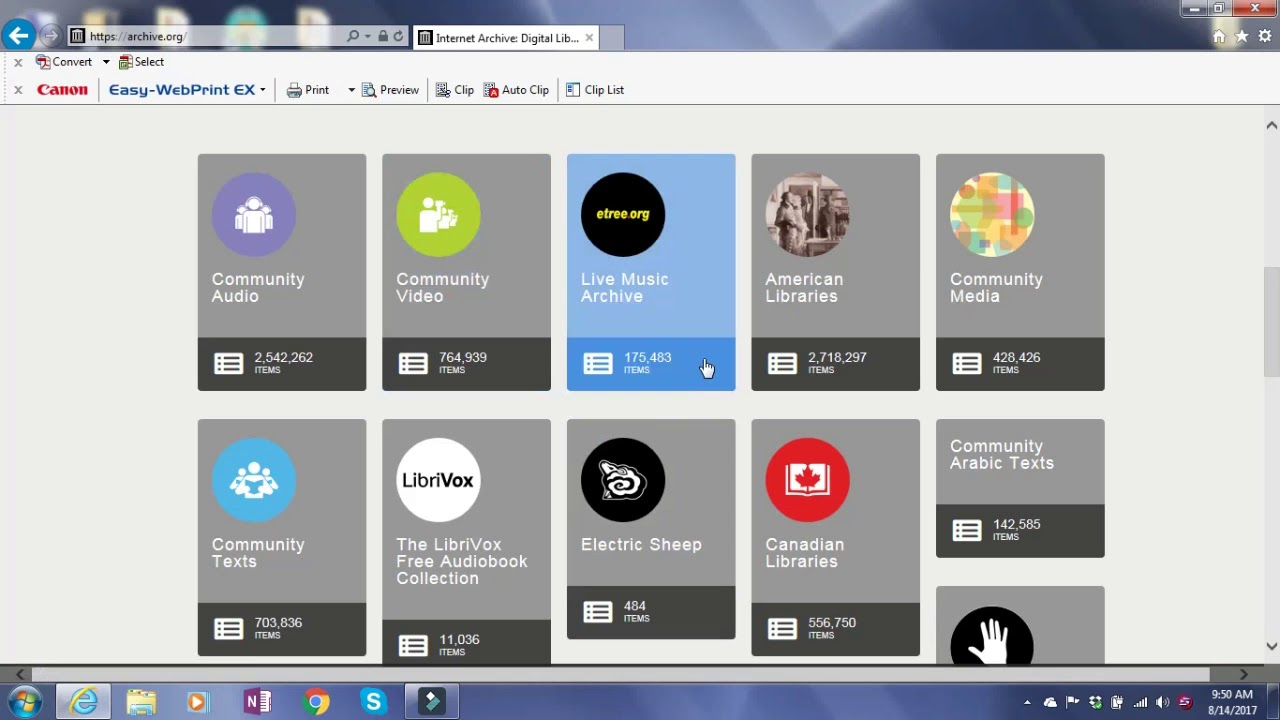Viewport: 1280px width, 720px height.
Task: Click the Canadian Libraries maple leaf icon
Action: pos(807,480)
